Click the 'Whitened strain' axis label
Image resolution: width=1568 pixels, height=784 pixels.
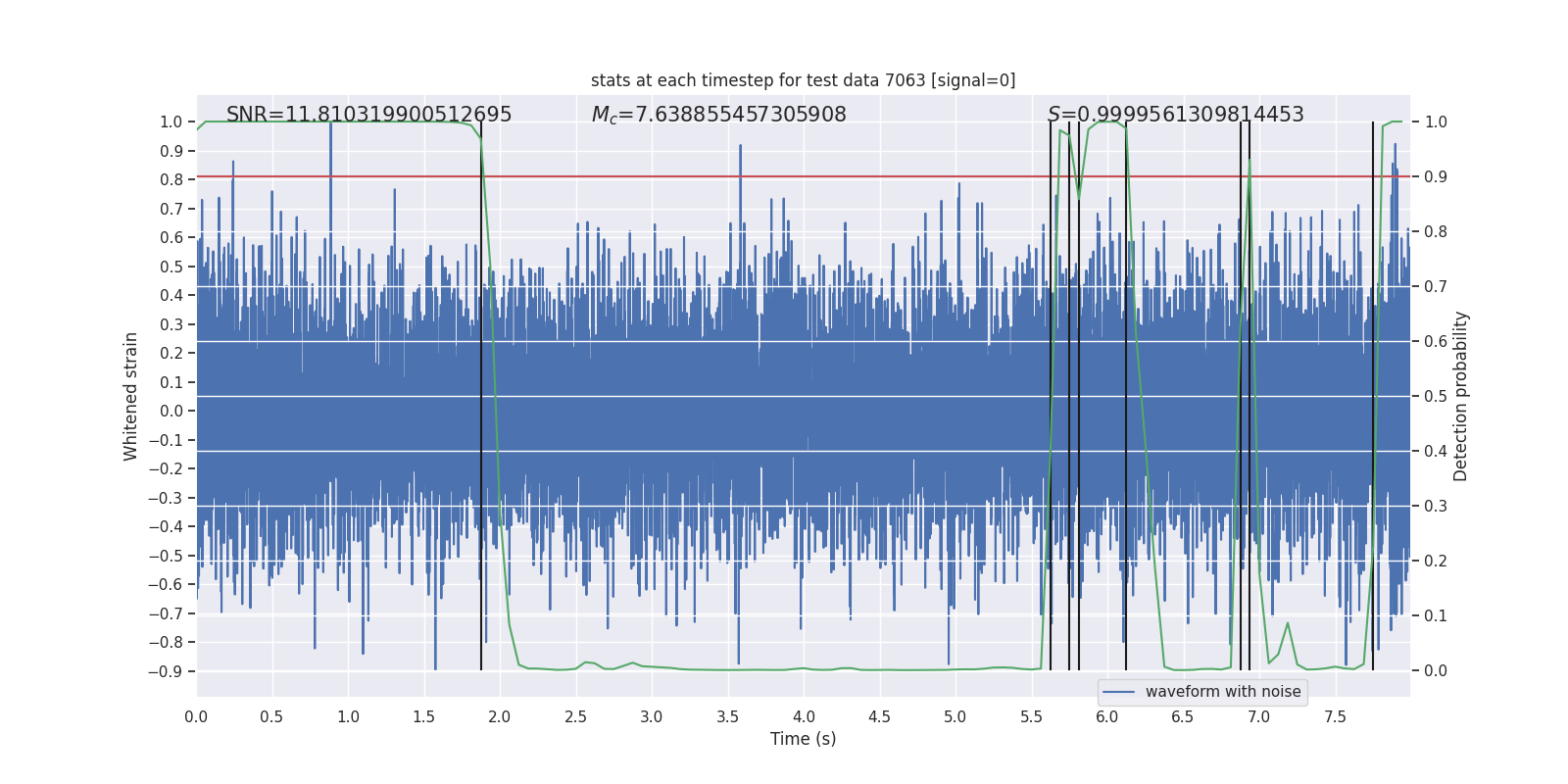click(131, 396)
